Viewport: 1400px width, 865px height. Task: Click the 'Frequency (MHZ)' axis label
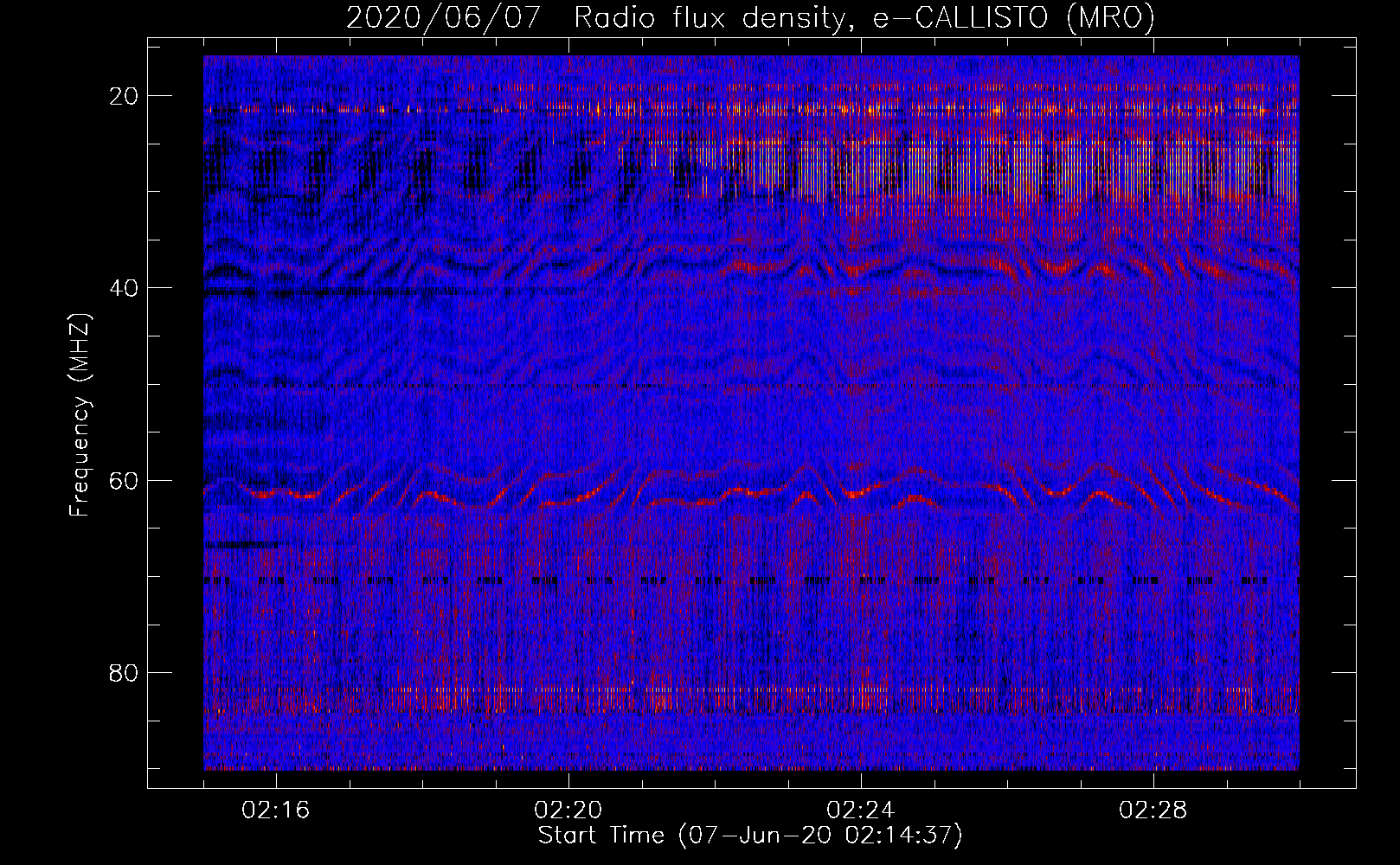coord(80,415)
